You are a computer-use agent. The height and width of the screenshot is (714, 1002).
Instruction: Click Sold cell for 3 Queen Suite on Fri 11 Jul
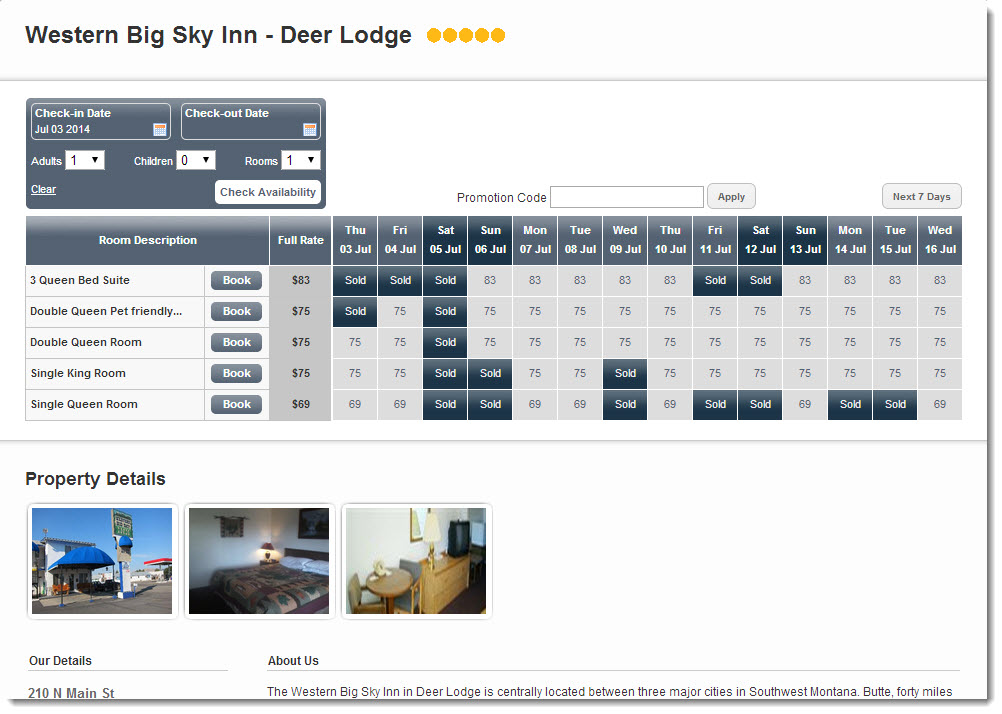tap(715, 280)
